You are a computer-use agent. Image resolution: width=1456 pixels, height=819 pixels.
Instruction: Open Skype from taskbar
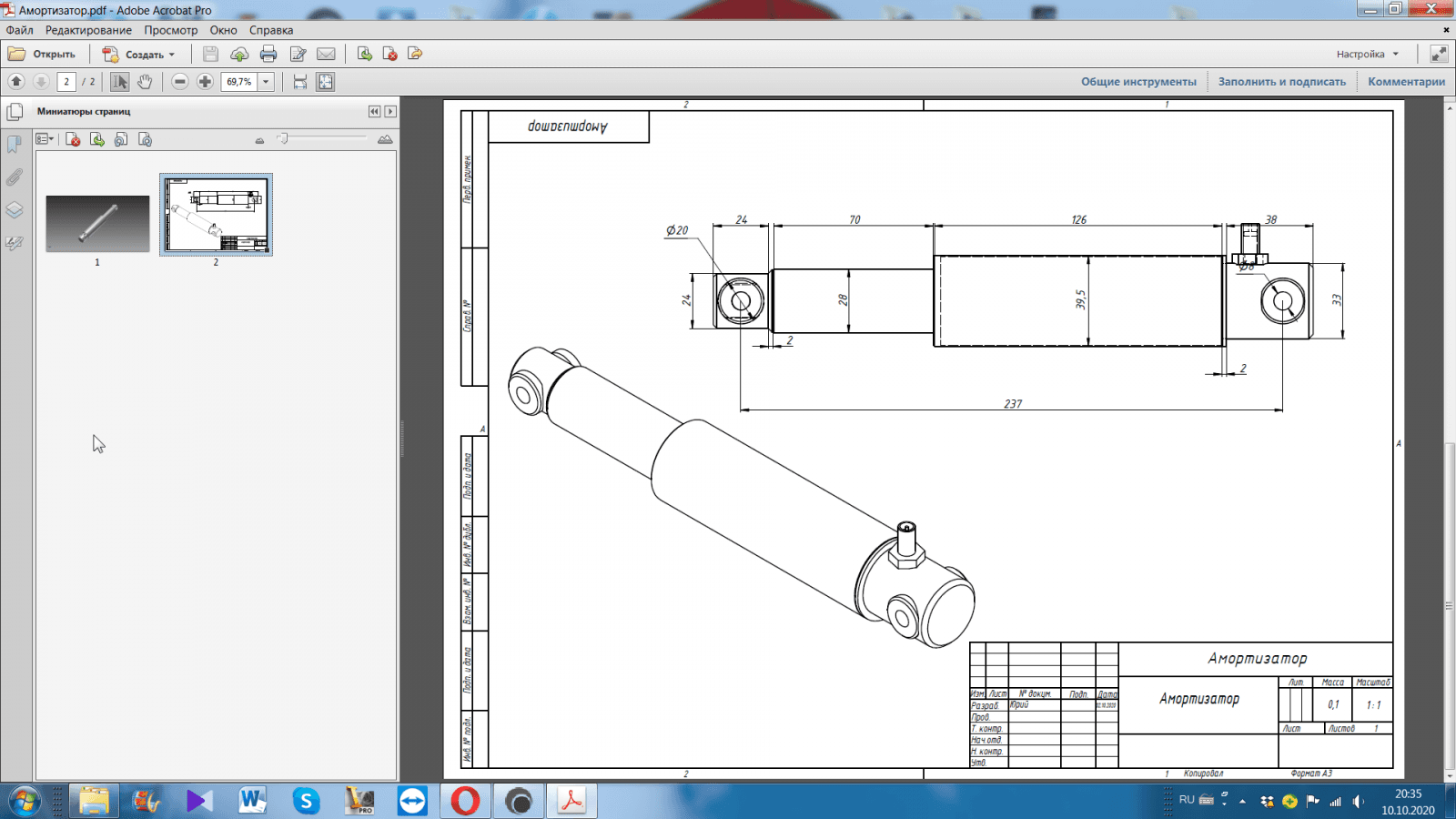[306, 801]
